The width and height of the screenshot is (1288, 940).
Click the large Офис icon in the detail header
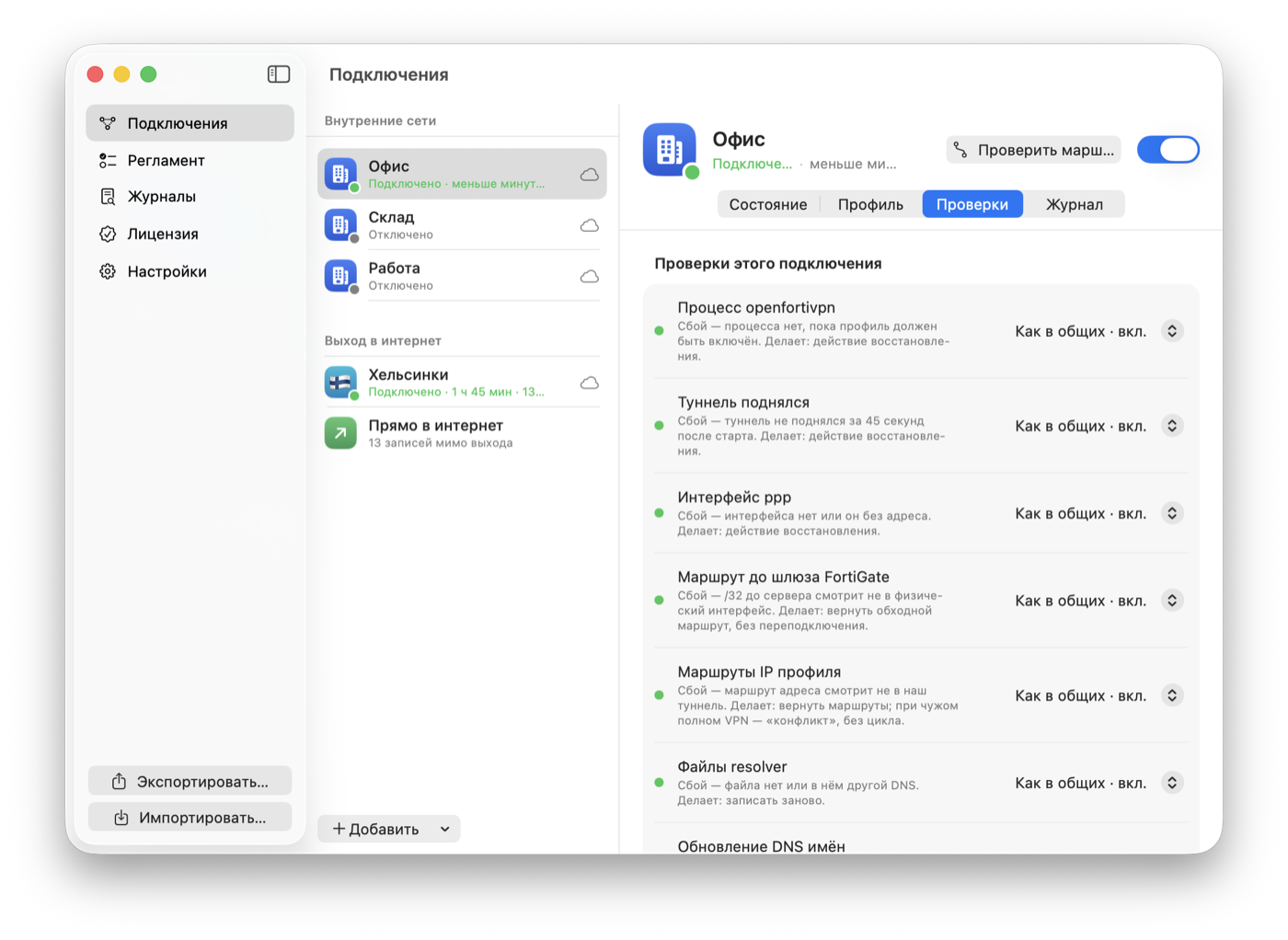tap(670, 149)
